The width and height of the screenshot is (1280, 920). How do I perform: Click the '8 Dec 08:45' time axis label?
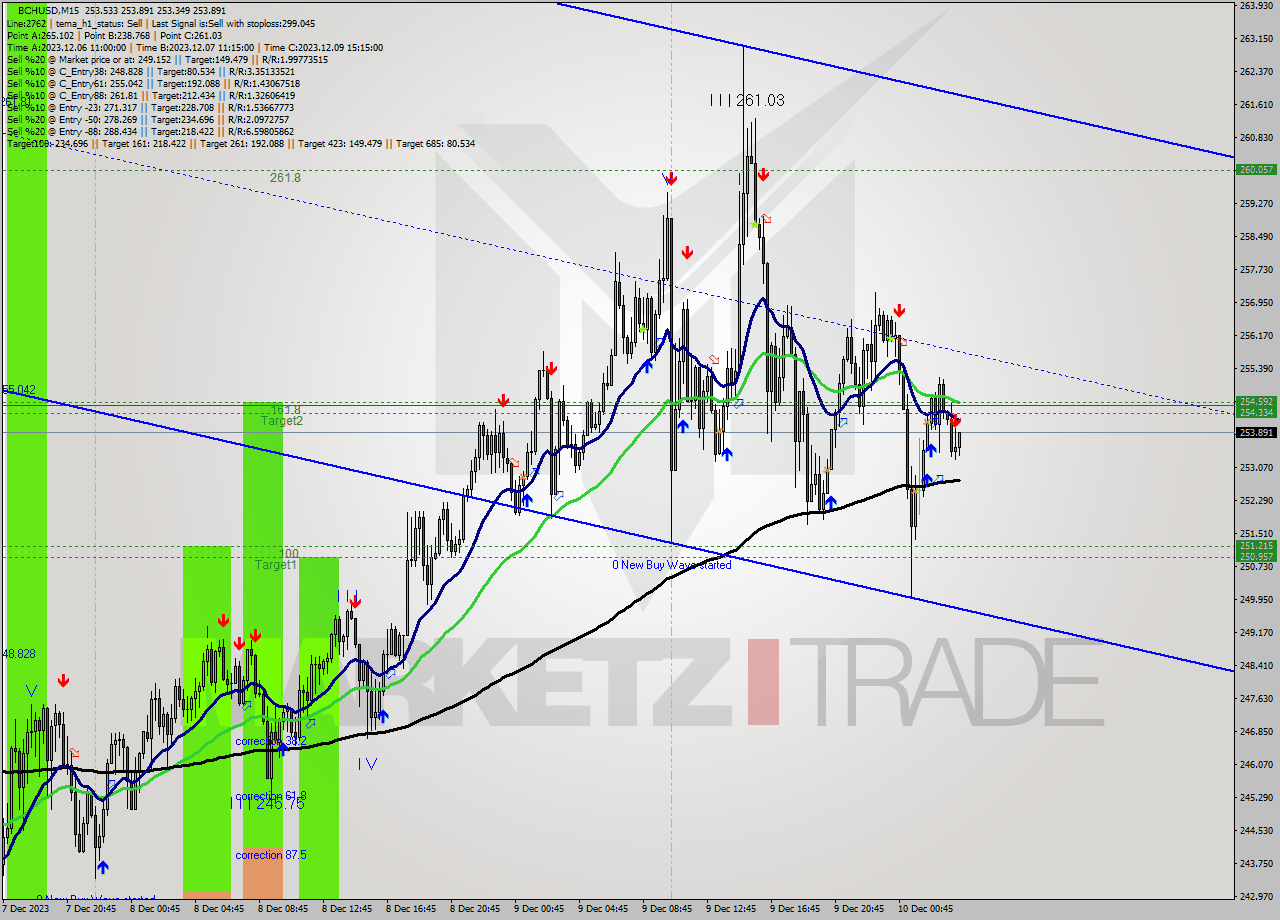point(283,910)
